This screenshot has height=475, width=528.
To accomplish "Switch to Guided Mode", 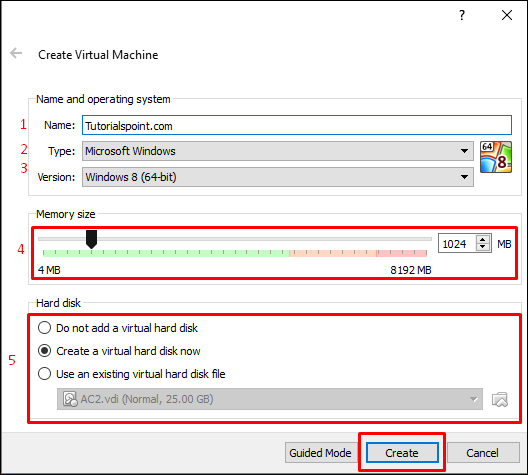I will tap(320, 453).
